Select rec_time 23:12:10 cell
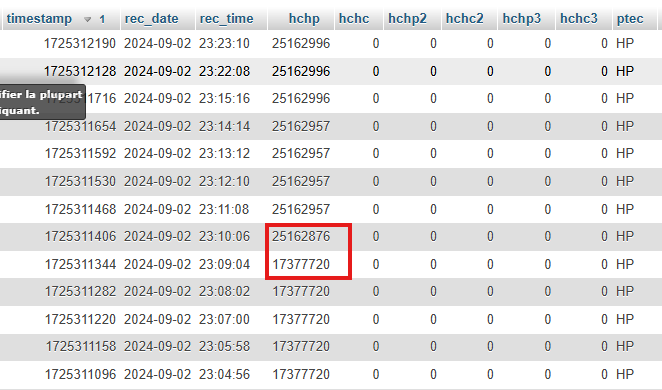Image resolution: width=662 pixels, height=390 pixels. pos(224,181)
